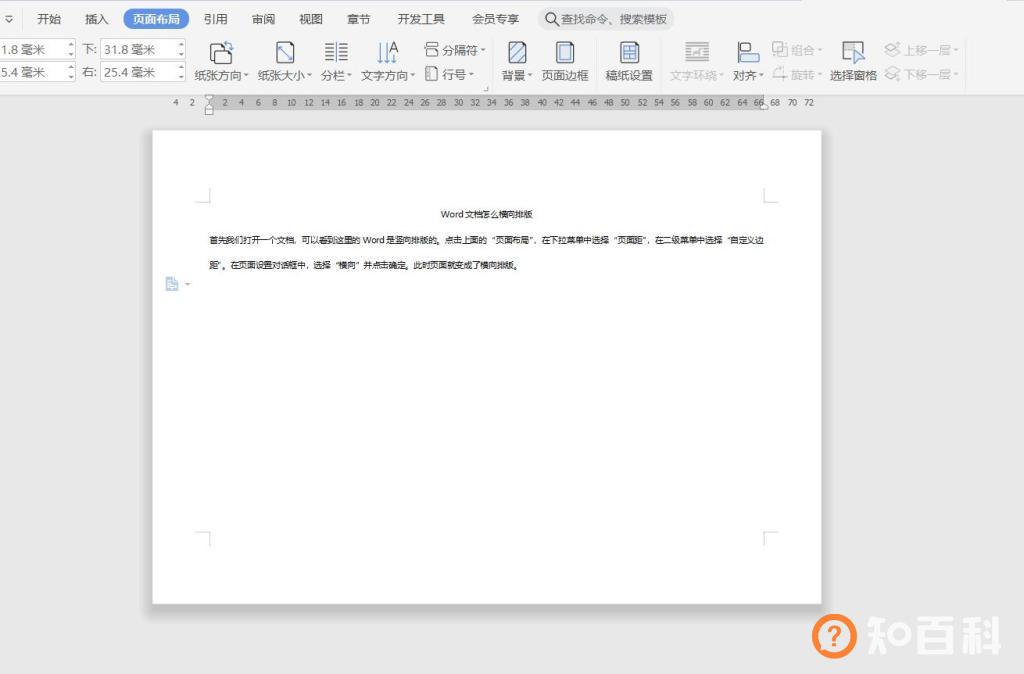The width and height of the screenshot is (1024, 674).
Task: Open the 分栏 columns icon
Action: tap(336, 52)
